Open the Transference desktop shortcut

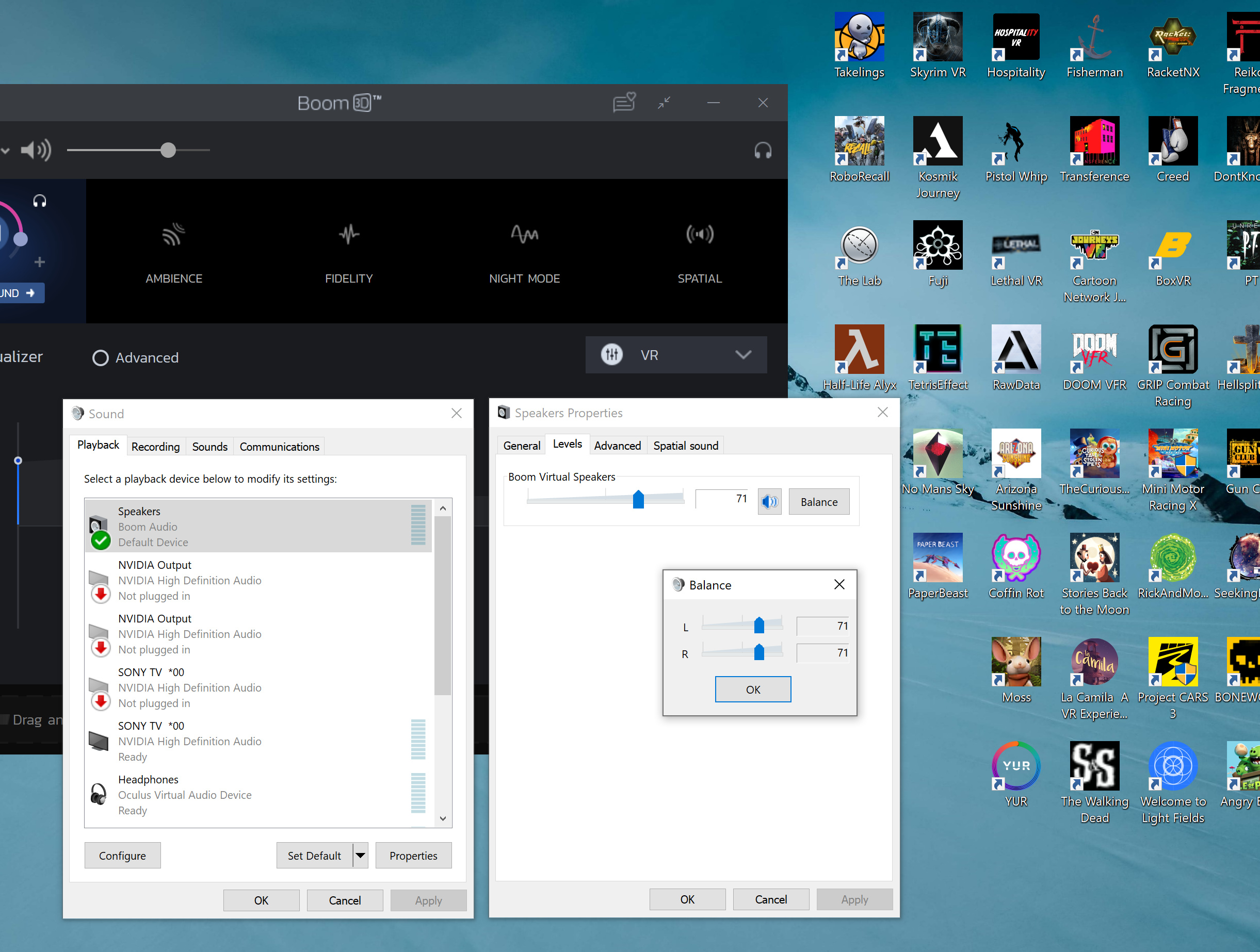[x=1094, y=150]
